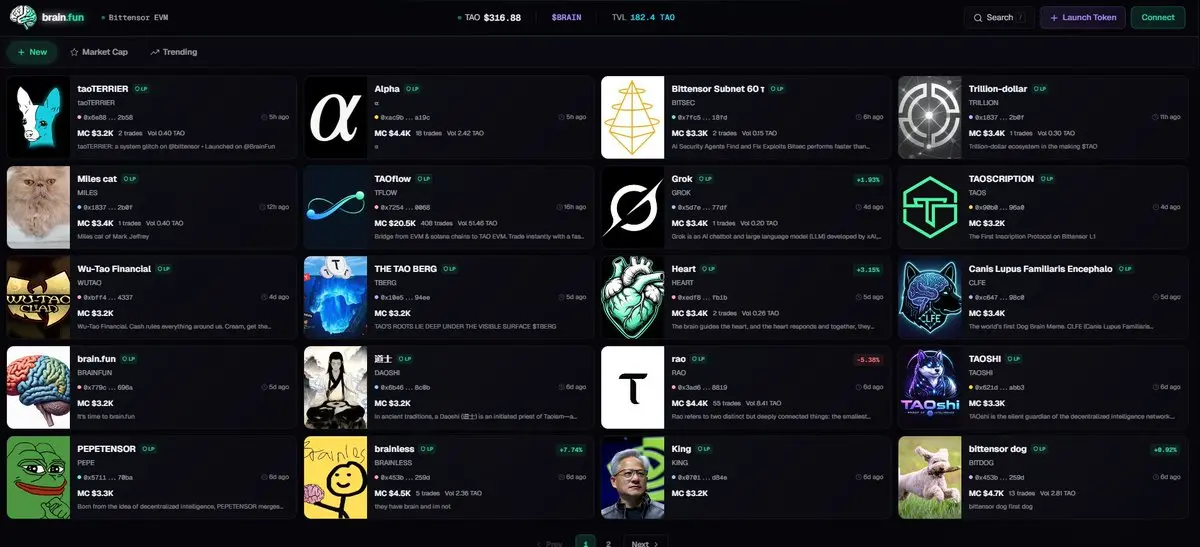Switch to the New tab
1200x547 pixels.
click(x=32, y=52)
